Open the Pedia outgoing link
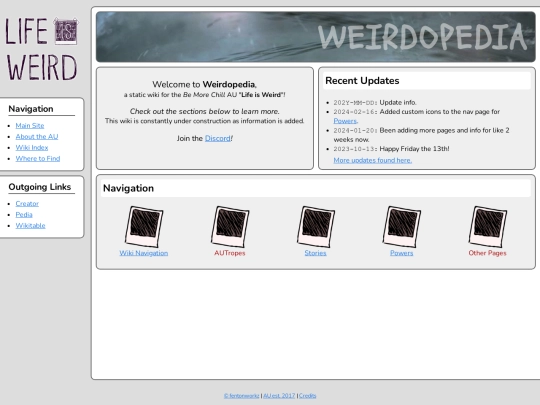This screenshot has width=540, height=405. click(24, 215)
